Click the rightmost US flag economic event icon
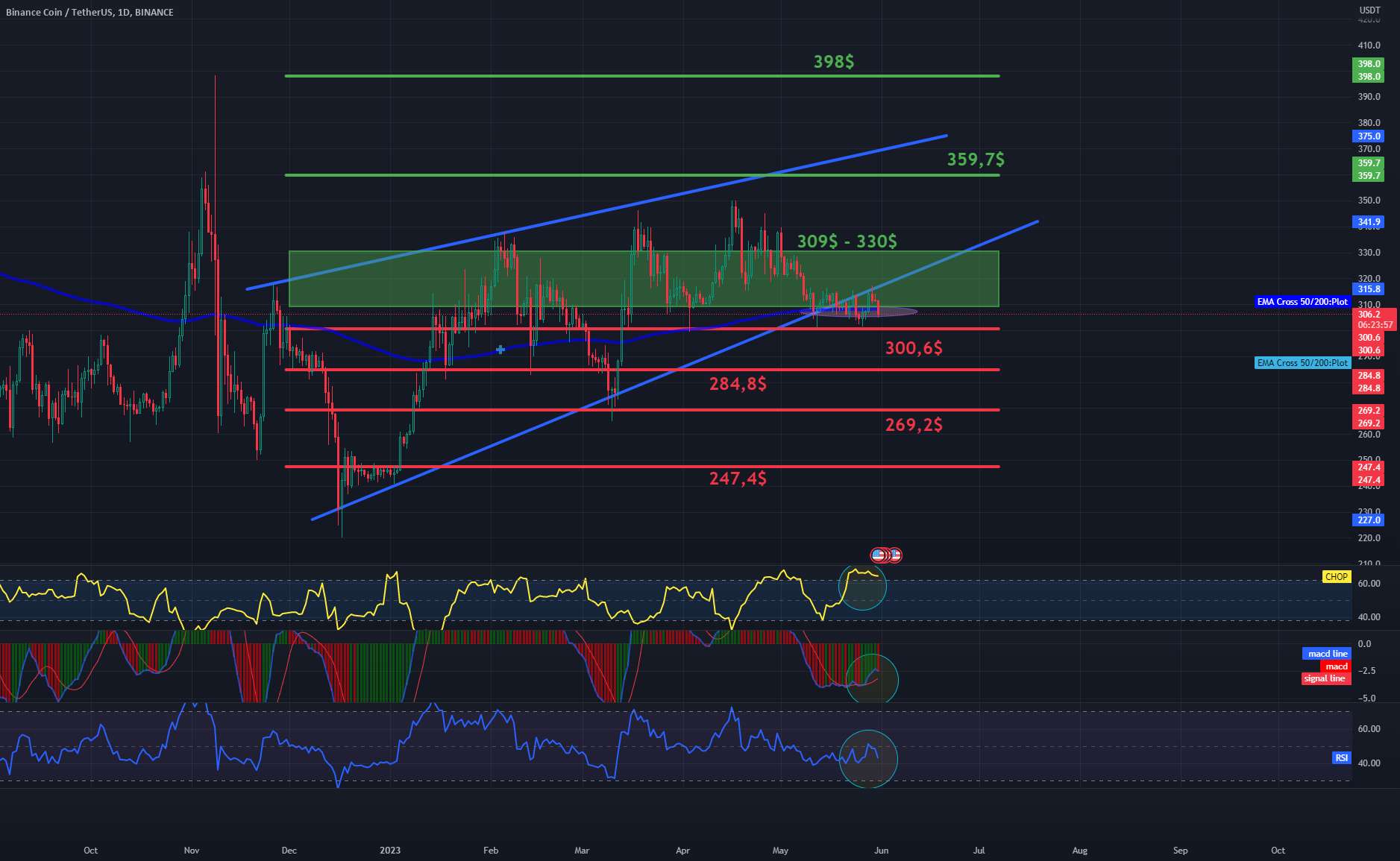The width and height of the screenshot is (1400, 861). tap(895, 555)
